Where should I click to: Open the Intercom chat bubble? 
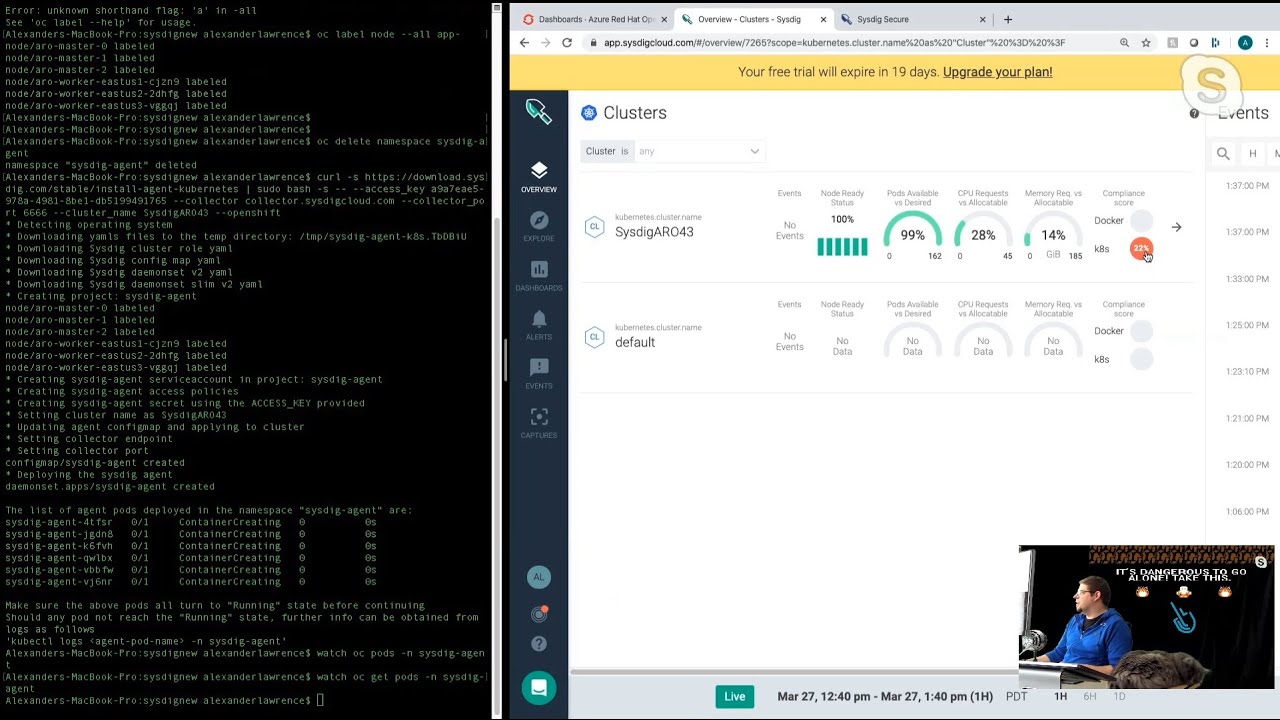point(539,688)
